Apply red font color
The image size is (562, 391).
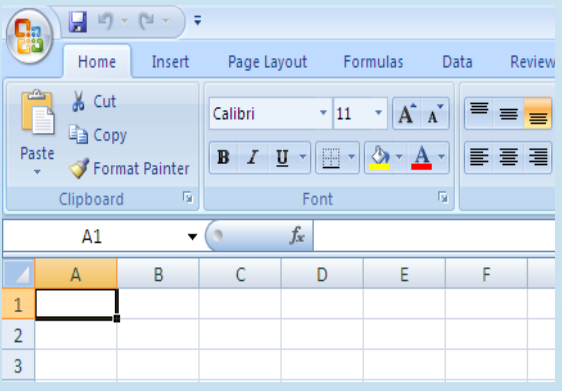point(422,157)
